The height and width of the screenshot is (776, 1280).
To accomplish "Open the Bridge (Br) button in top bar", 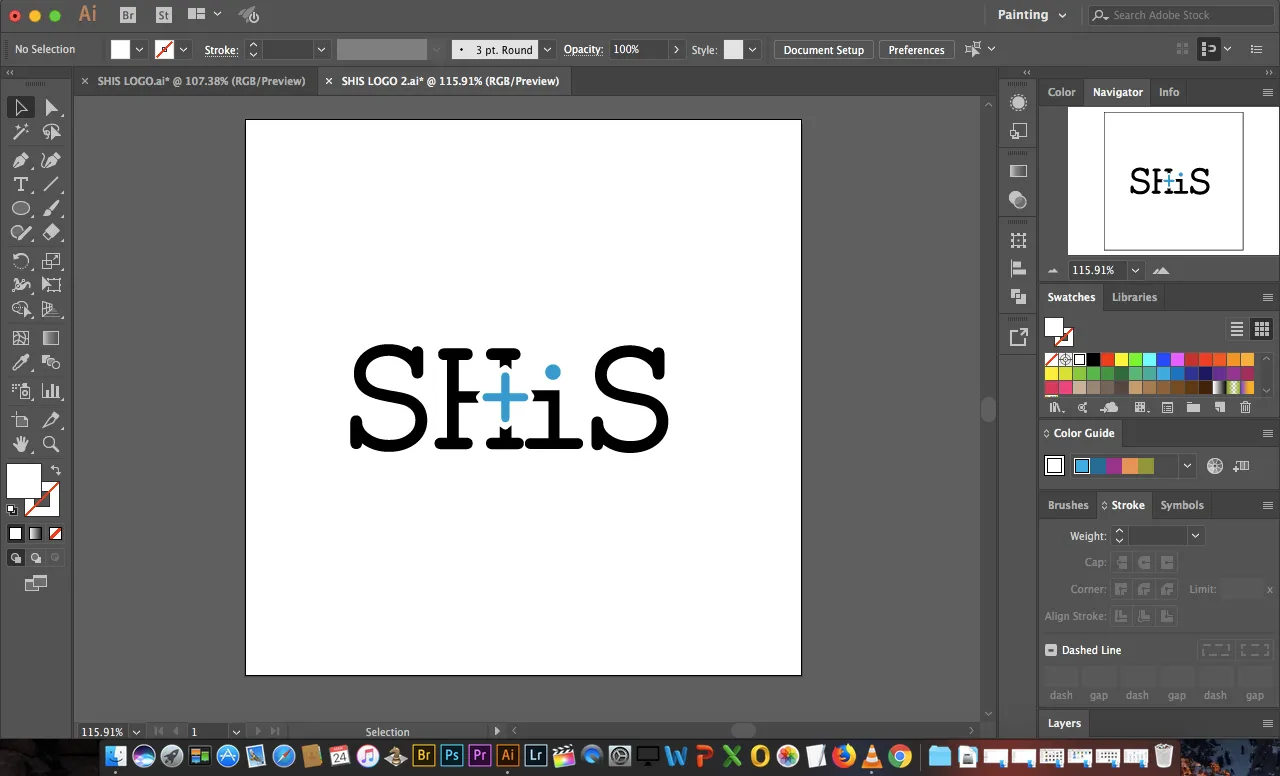I will [128, 15].
